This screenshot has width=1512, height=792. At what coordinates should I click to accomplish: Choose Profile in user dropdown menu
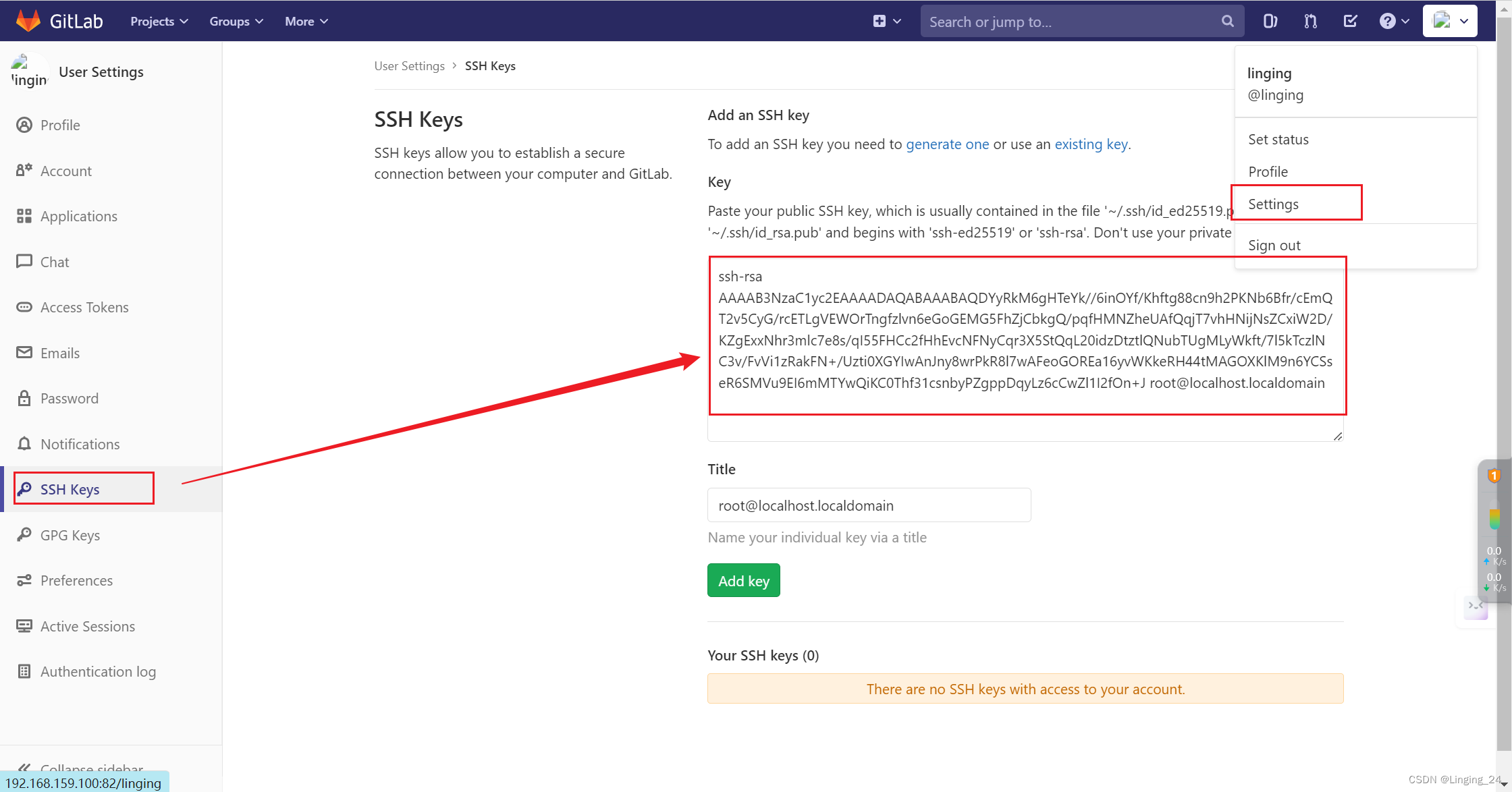(1268, 171)
